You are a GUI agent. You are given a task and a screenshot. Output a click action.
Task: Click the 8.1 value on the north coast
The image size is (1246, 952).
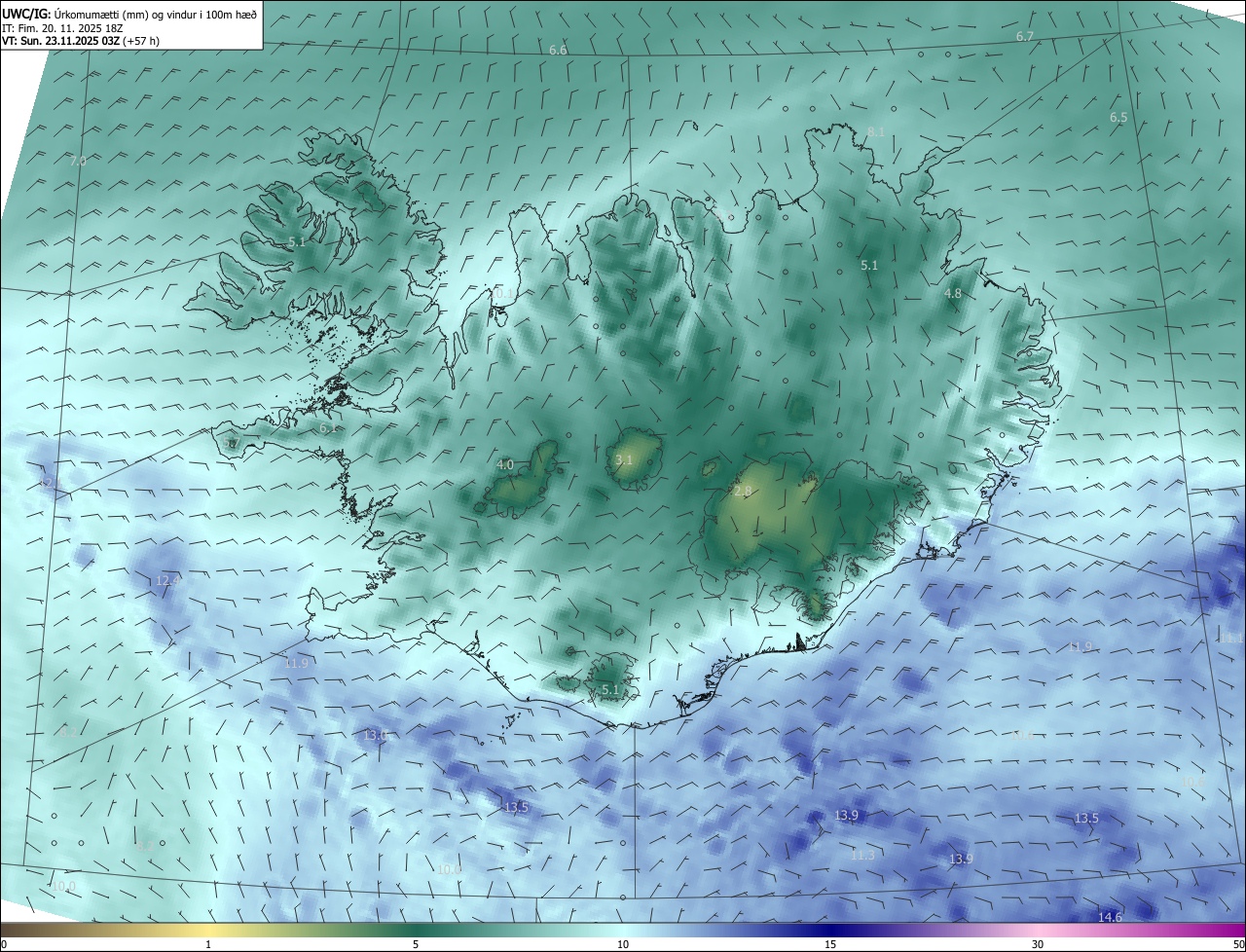tap(876, 132)
